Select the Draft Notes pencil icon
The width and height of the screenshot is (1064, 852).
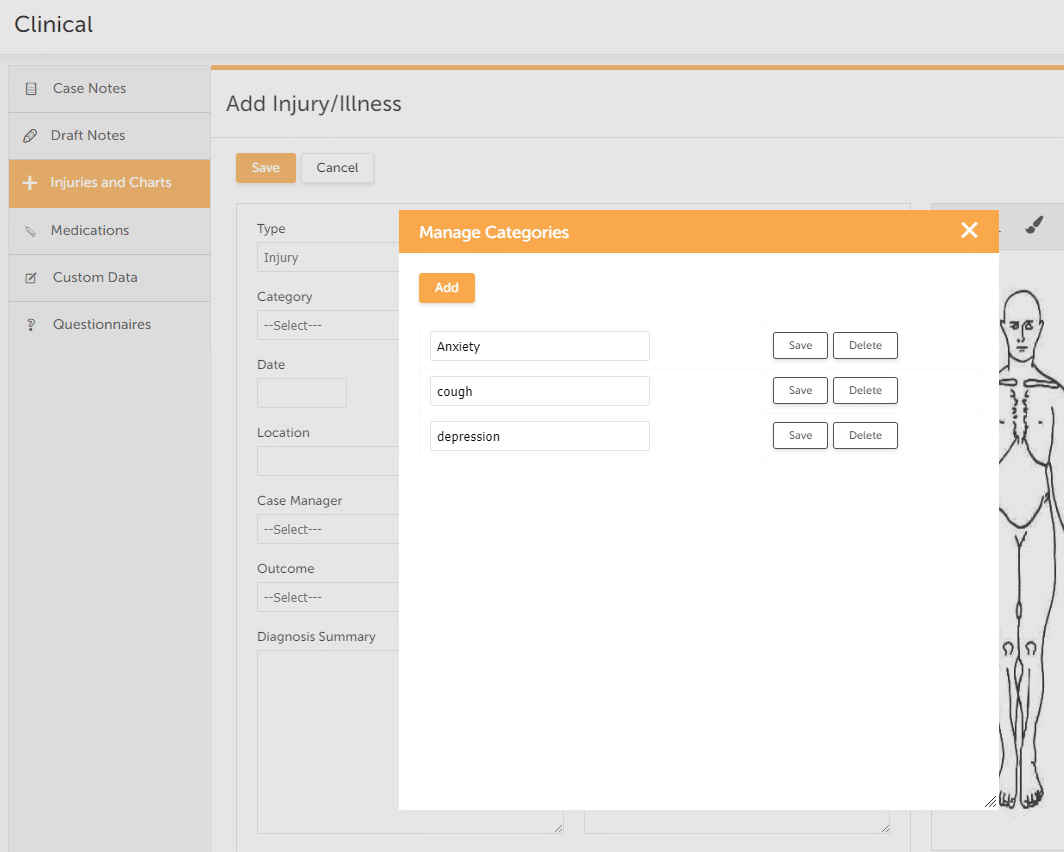30,135
